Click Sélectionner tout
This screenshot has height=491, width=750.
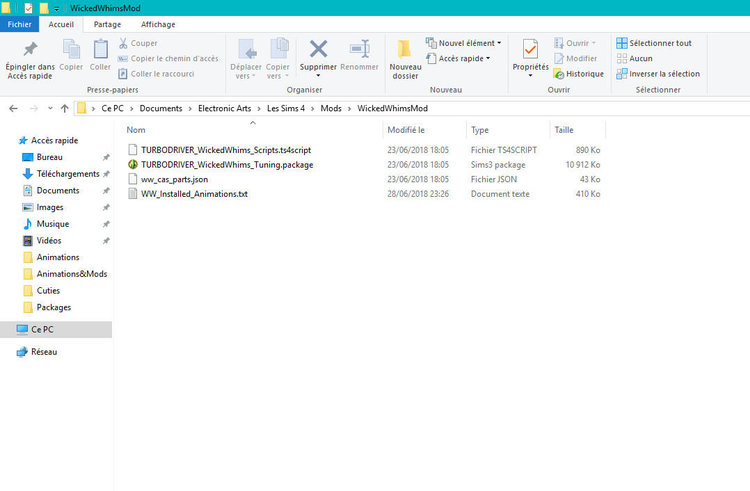click(654, 43)
